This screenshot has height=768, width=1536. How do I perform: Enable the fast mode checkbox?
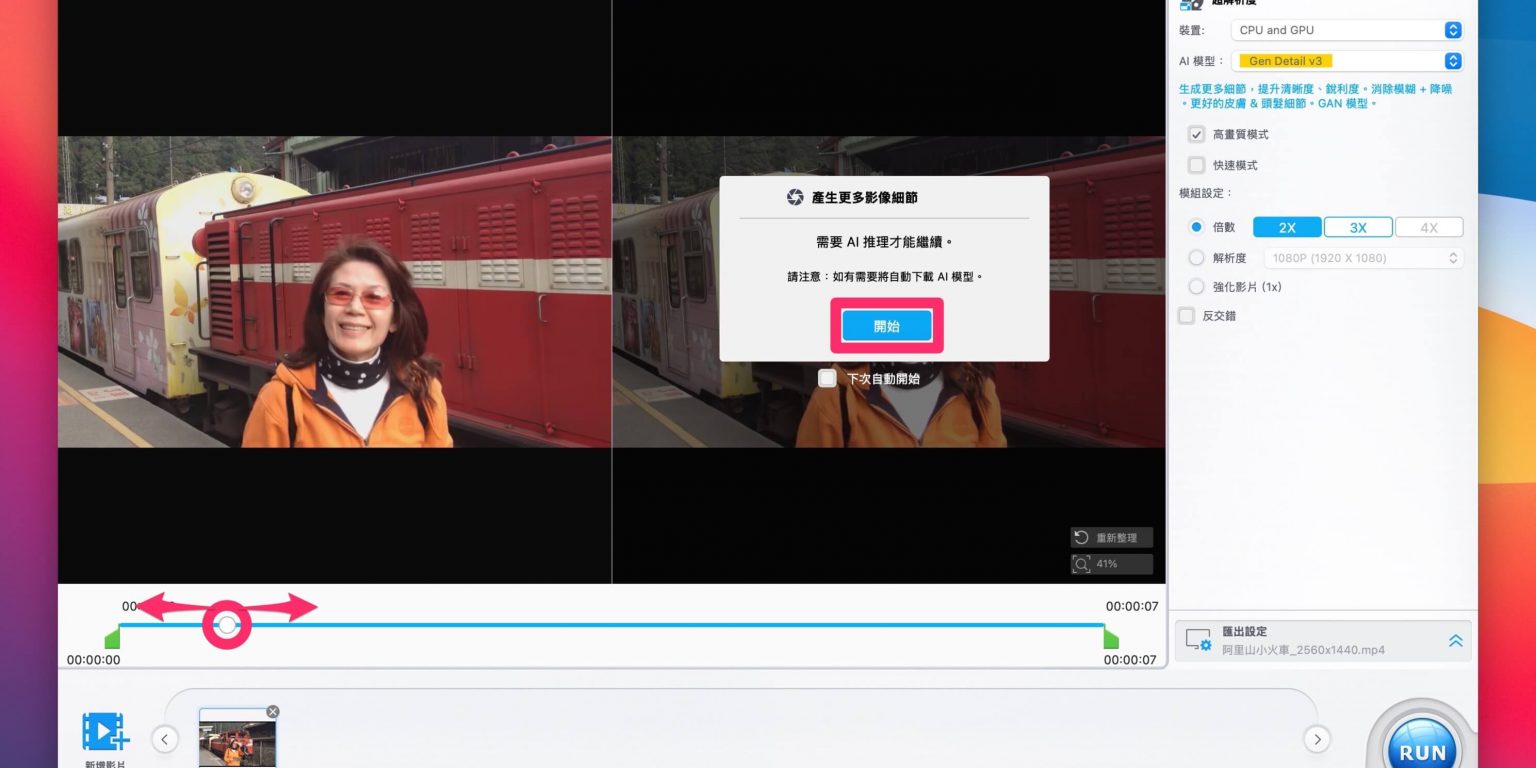click(x=1196, y=165)
